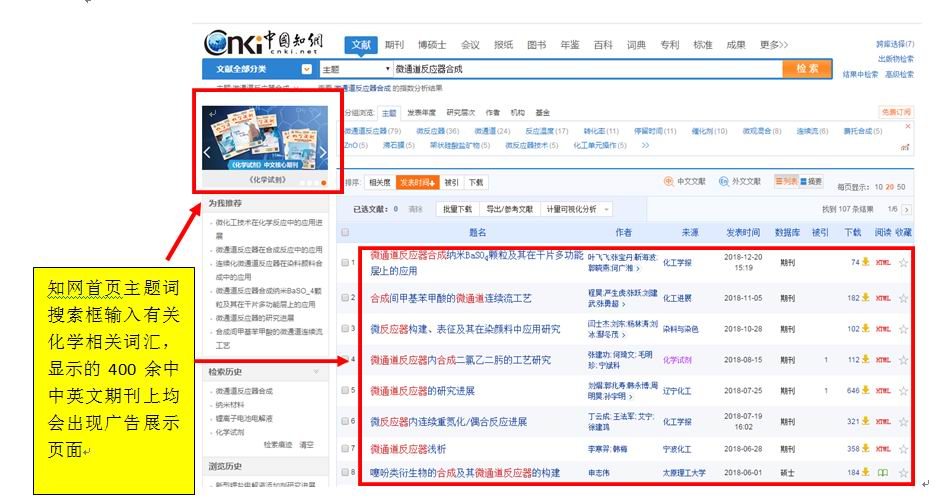
Task: Switch to 摘要 summary view
Action: pyautogui.click(x=812, y=181)
